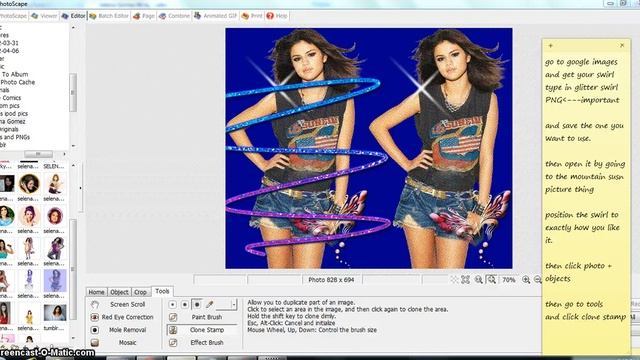Viewport: 640px width, 360px height.
Task: Close the yellow sticky note
Action: coord(622,45)
